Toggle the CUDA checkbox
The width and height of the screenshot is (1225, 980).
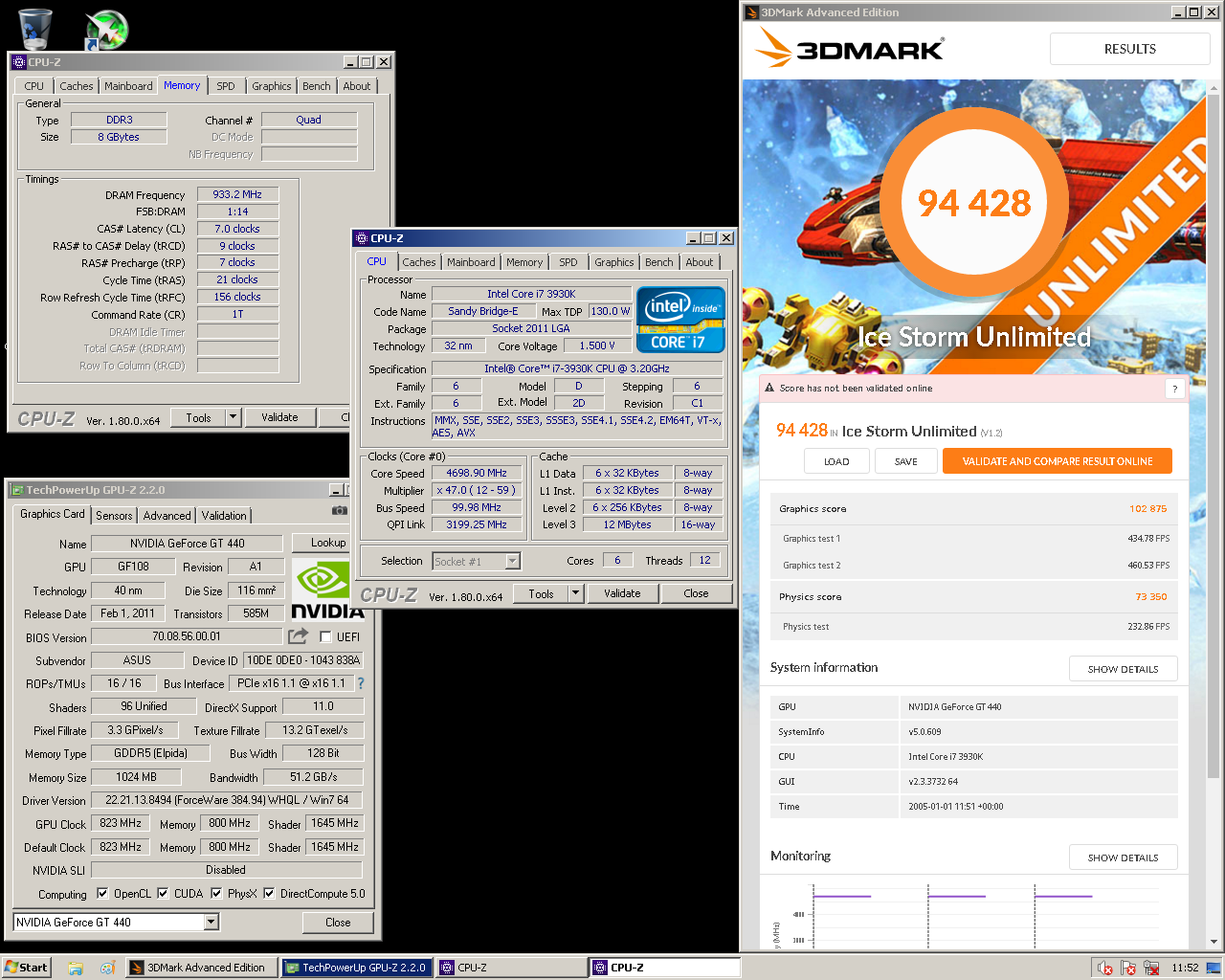[x=163, y=894]
